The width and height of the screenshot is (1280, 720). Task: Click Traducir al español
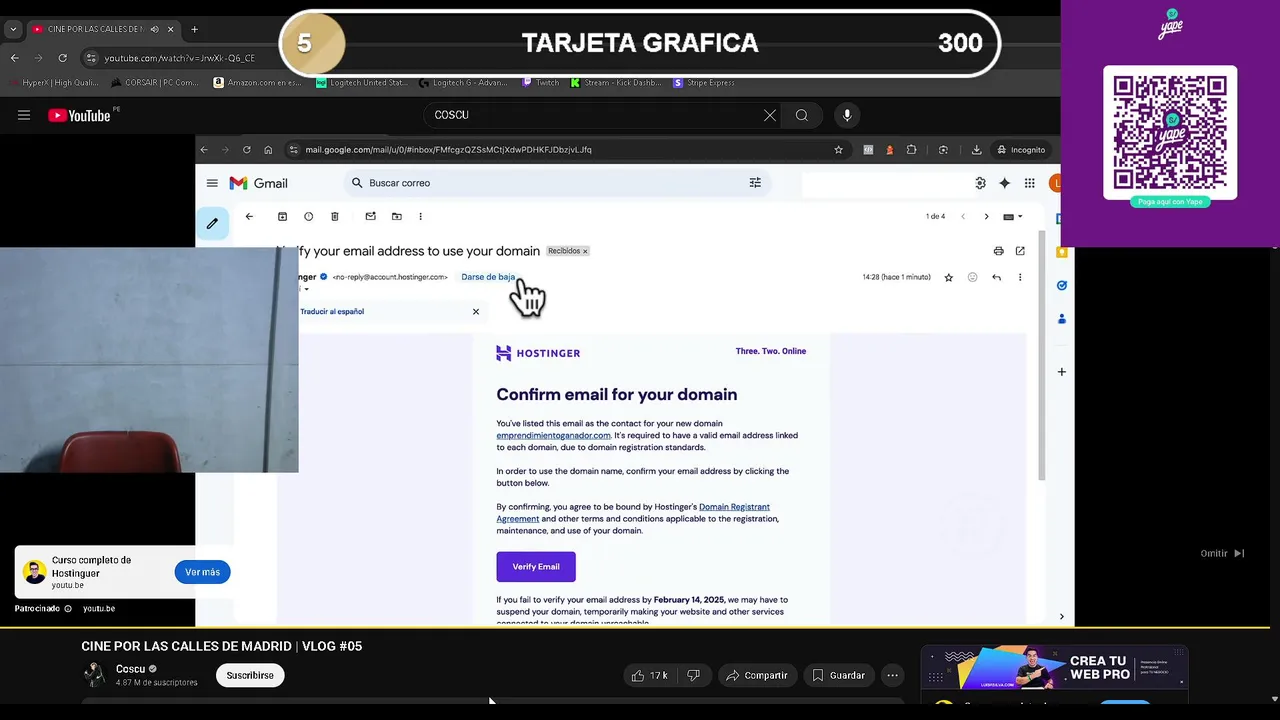point(332,311)
